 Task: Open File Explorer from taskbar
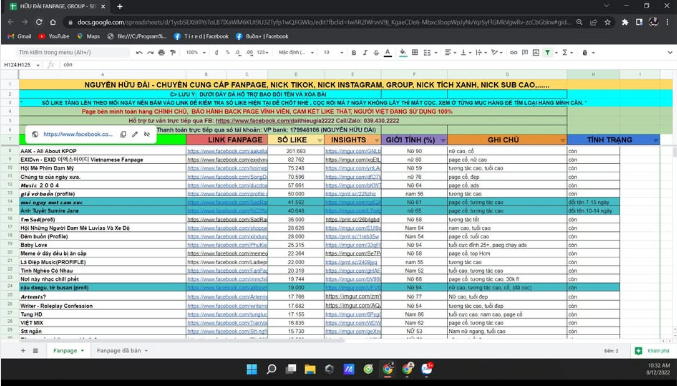pyautogui.click(x=310, y=369)
